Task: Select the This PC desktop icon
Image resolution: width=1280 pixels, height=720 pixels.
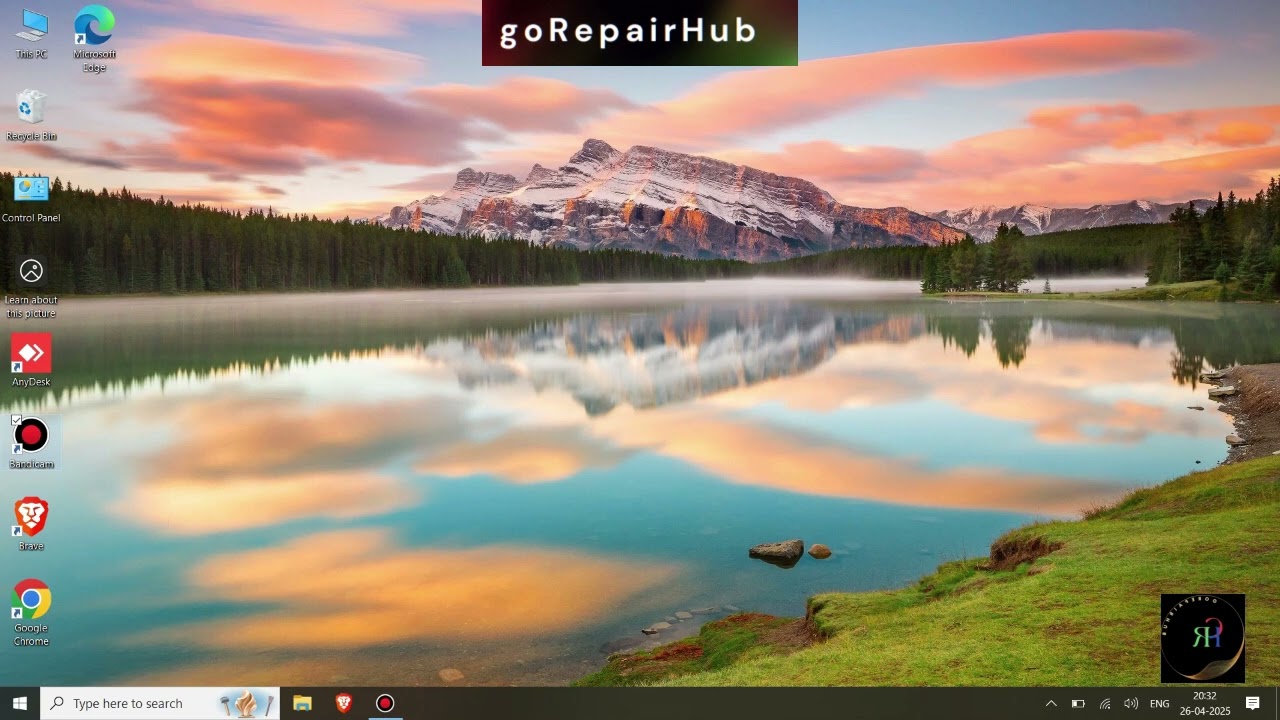Action: 31,34
